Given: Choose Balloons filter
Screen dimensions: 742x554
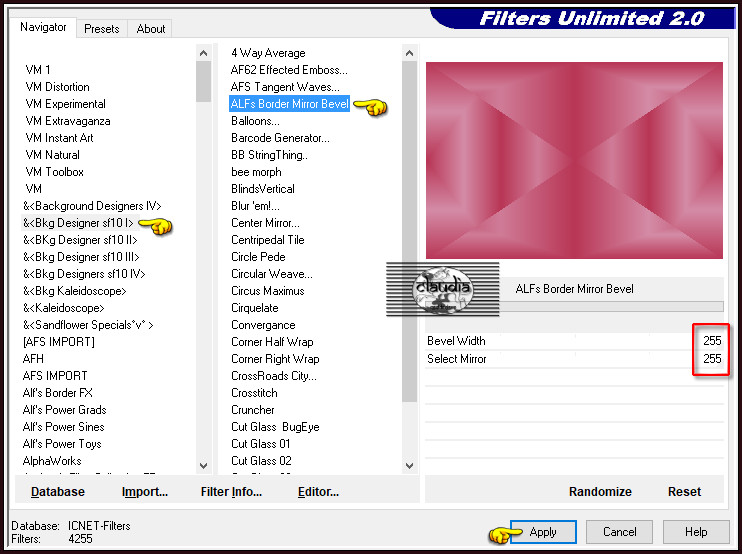Looking at the screenshot, I should 255,121.
